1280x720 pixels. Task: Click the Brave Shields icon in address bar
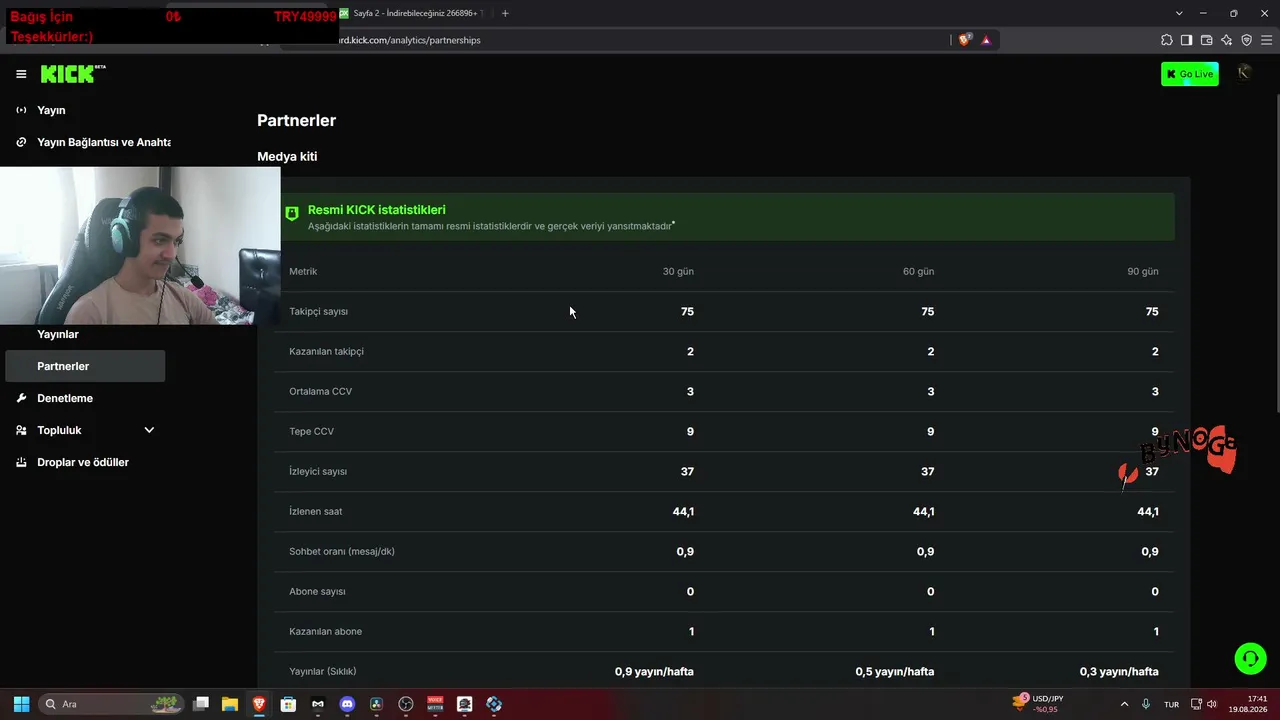tap(964, 40)
